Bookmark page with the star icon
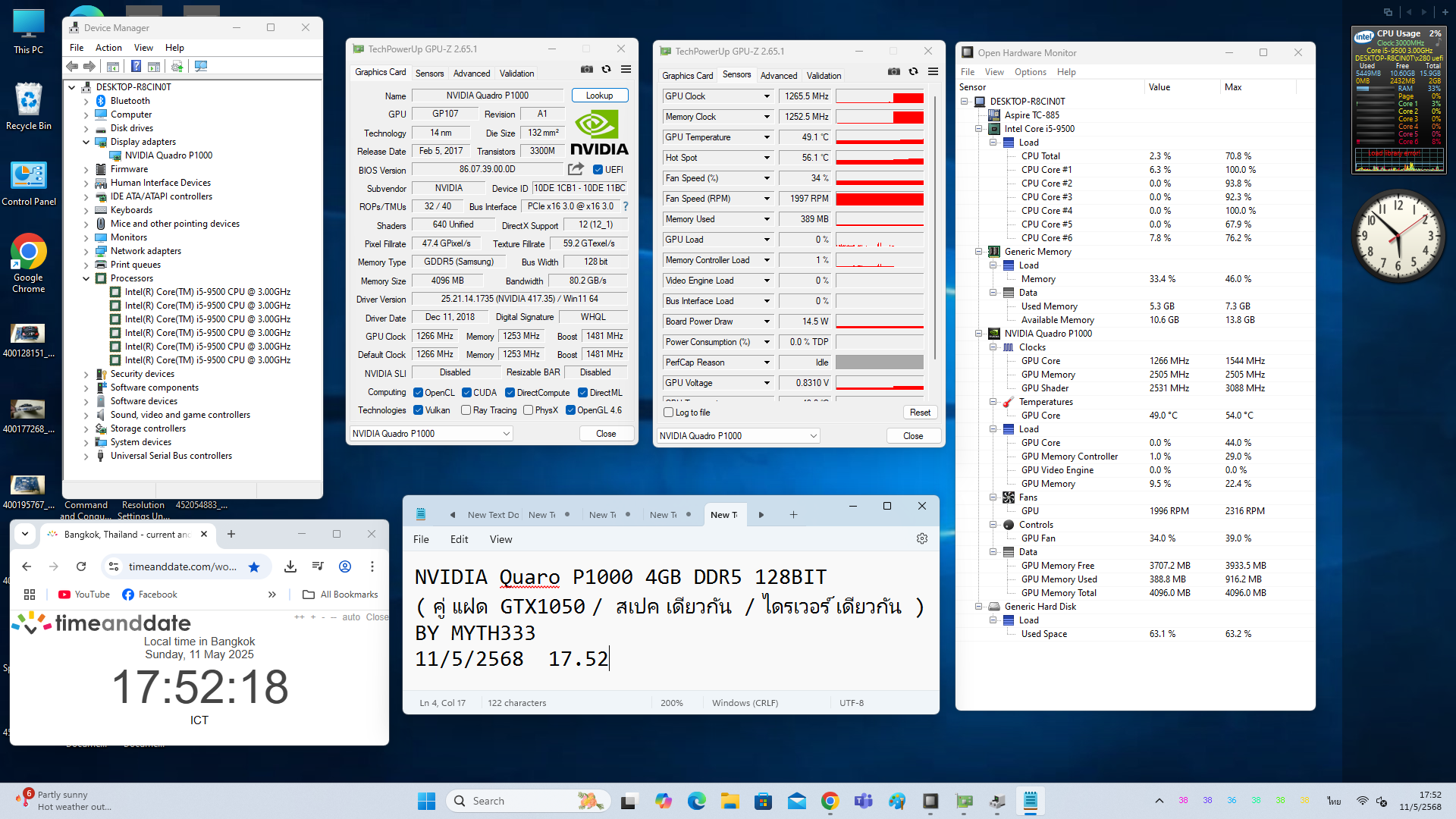This screenshot has width=1456, height=819. (x=254, y=566)
